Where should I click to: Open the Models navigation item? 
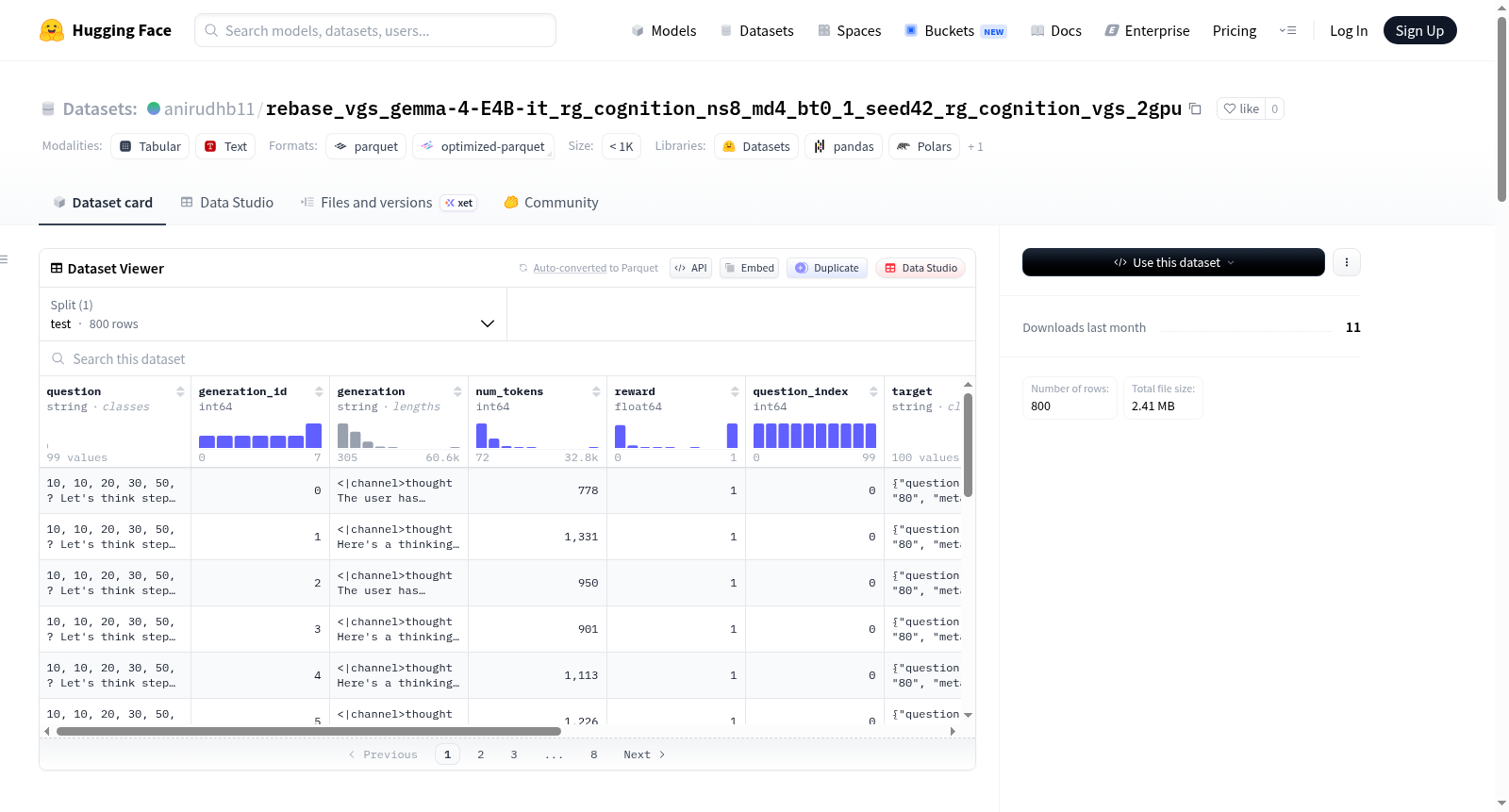click(x=664, y=30)
